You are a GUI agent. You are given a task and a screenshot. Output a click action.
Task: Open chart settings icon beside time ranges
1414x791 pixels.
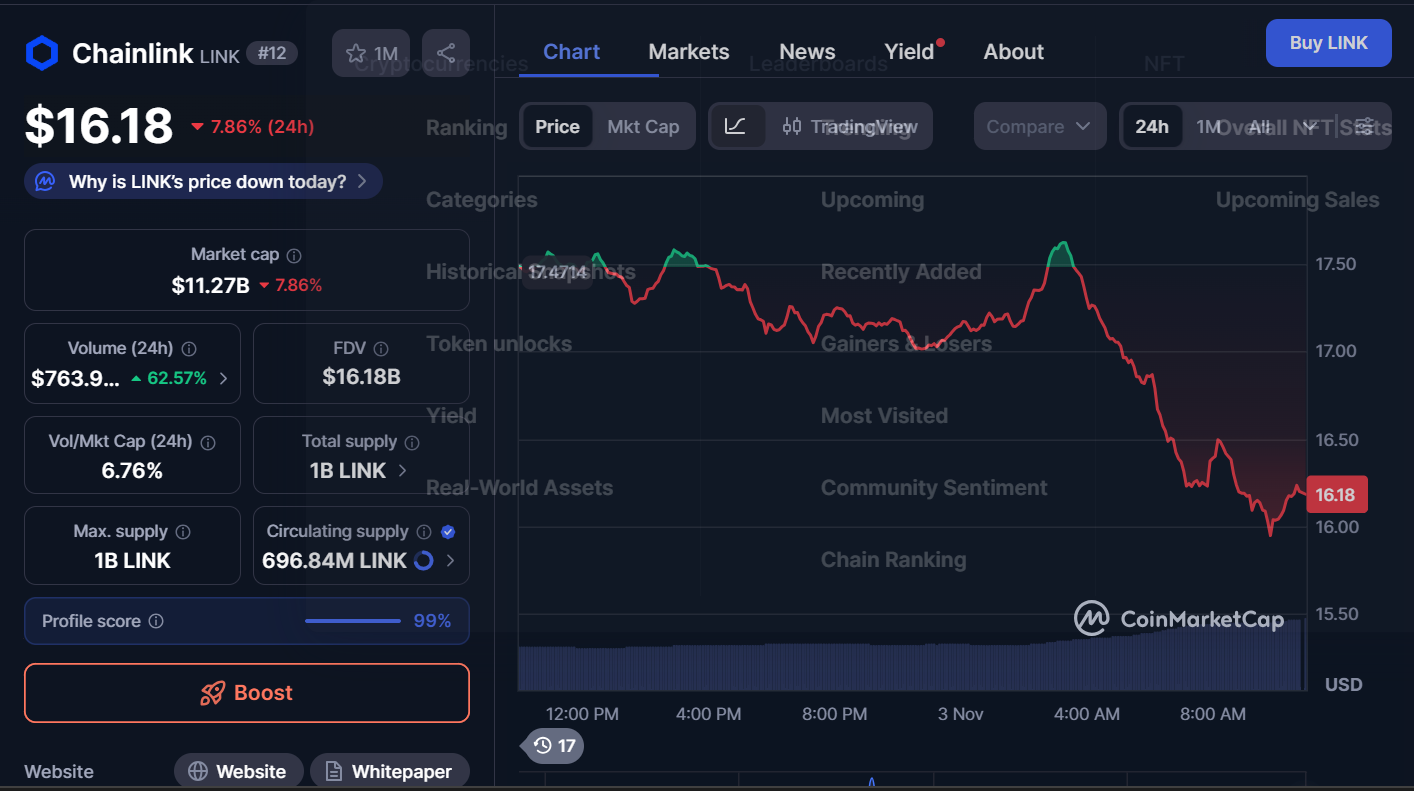pyautogui.click(x=1363, y=126)
